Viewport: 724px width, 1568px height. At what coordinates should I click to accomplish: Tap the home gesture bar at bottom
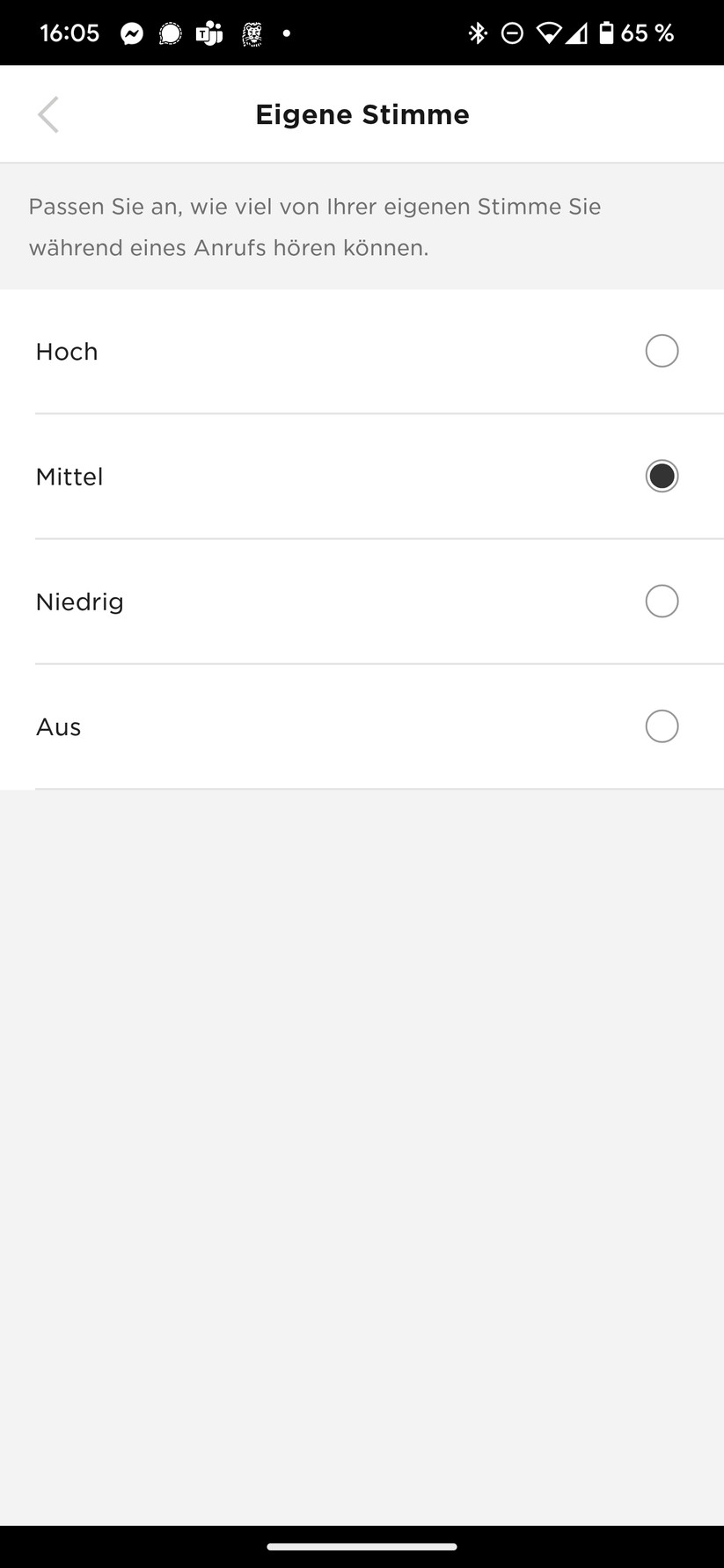(362, 1546)
